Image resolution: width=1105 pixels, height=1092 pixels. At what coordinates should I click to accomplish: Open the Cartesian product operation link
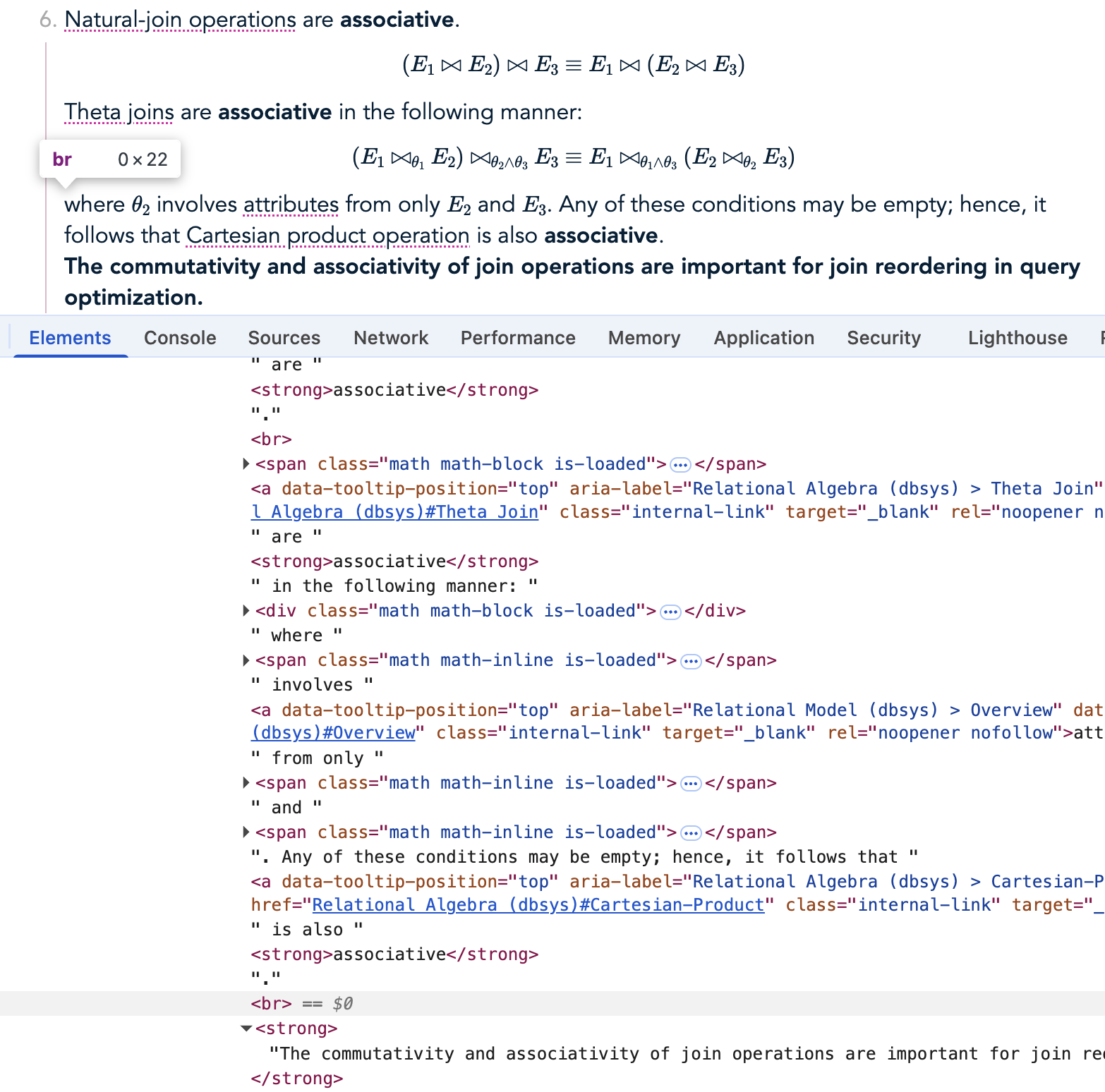coord(327,236)
